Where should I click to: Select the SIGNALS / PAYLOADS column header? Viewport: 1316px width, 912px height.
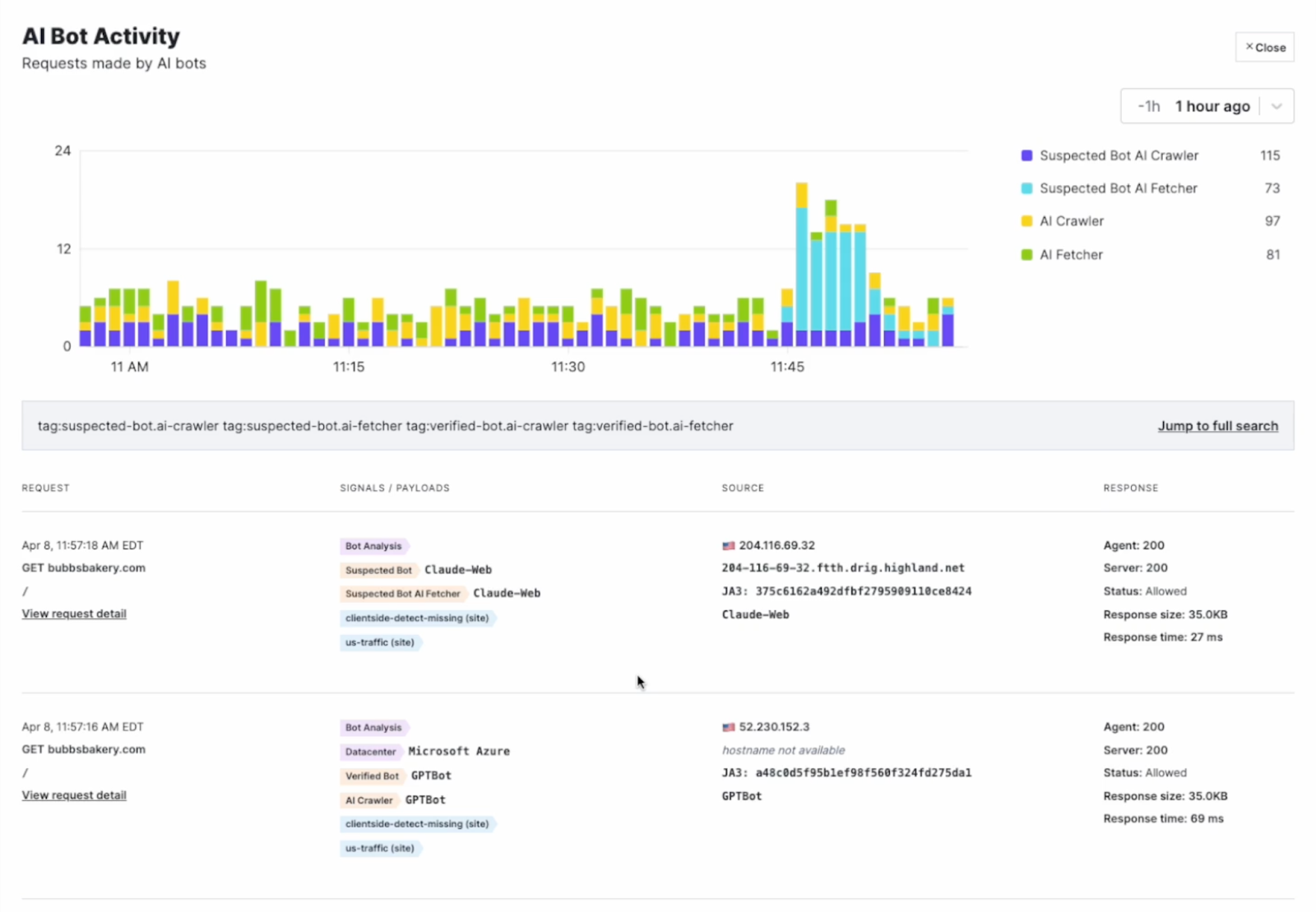pyautogui.click(x=394, y=488)
